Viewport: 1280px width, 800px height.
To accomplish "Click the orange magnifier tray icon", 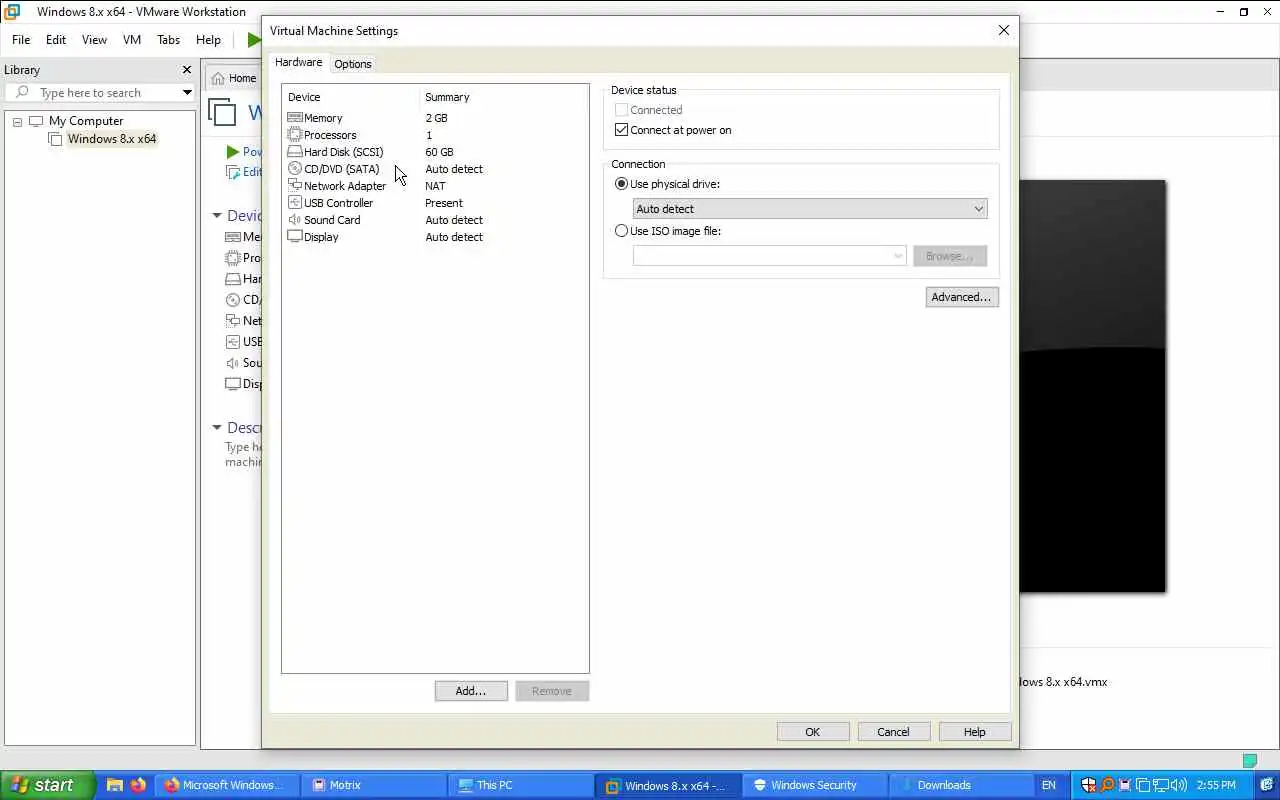I will point(1107,785).
